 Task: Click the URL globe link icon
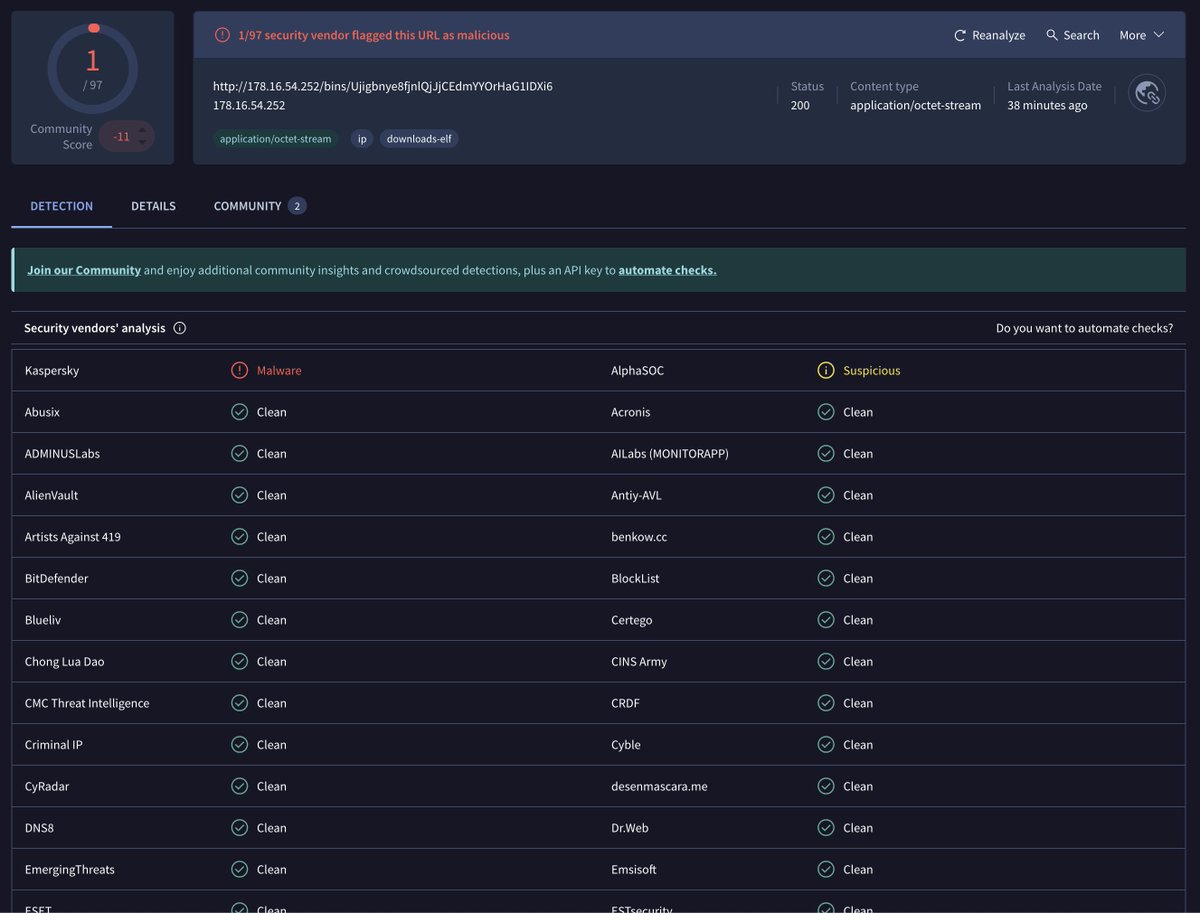1147,93
